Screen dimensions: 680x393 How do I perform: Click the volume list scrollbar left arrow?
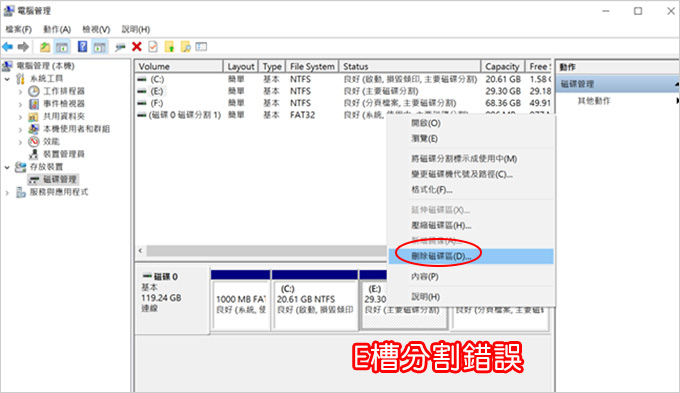(140, 251)
